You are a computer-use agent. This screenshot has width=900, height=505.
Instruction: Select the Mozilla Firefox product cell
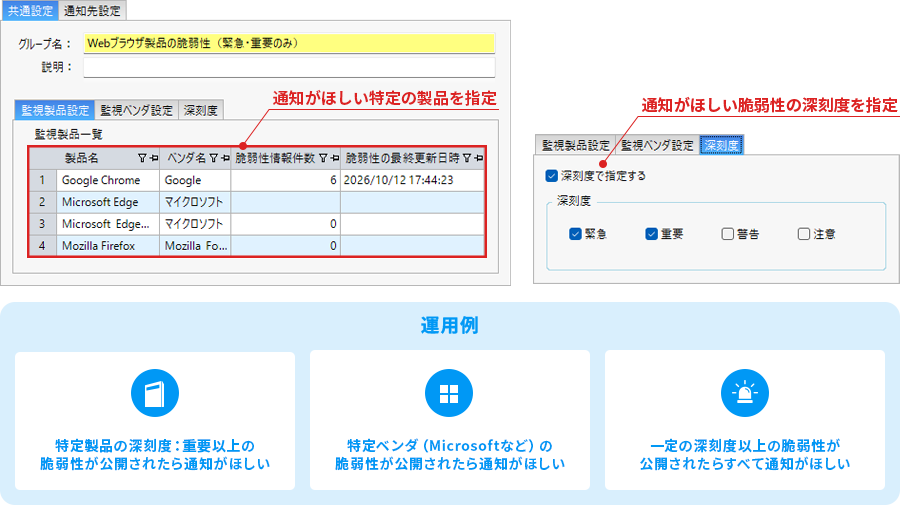108,246
